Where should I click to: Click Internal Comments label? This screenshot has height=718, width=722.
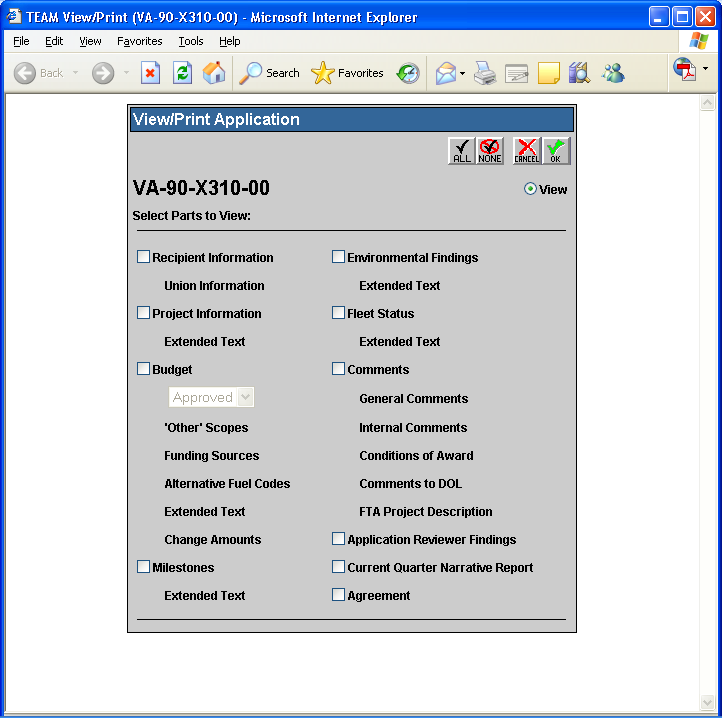pyautogui.click(x=413, y=427)
